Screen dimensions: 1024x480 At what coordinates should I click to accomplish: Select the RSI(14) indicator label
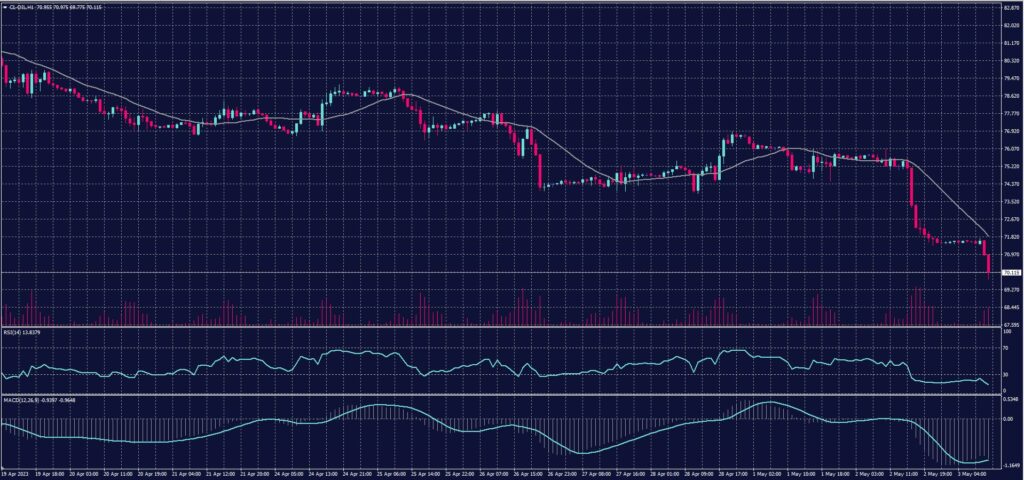[x=17, y=332]
